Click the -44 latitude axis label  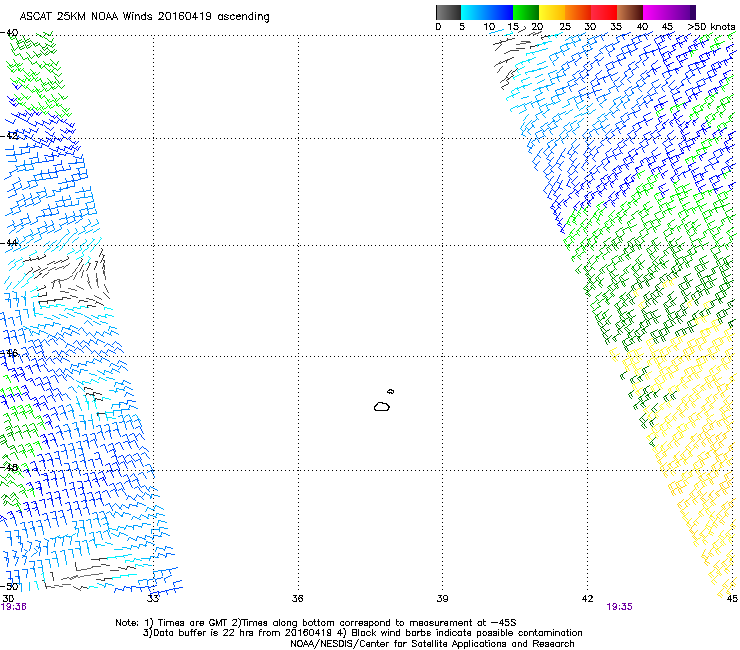9,243
